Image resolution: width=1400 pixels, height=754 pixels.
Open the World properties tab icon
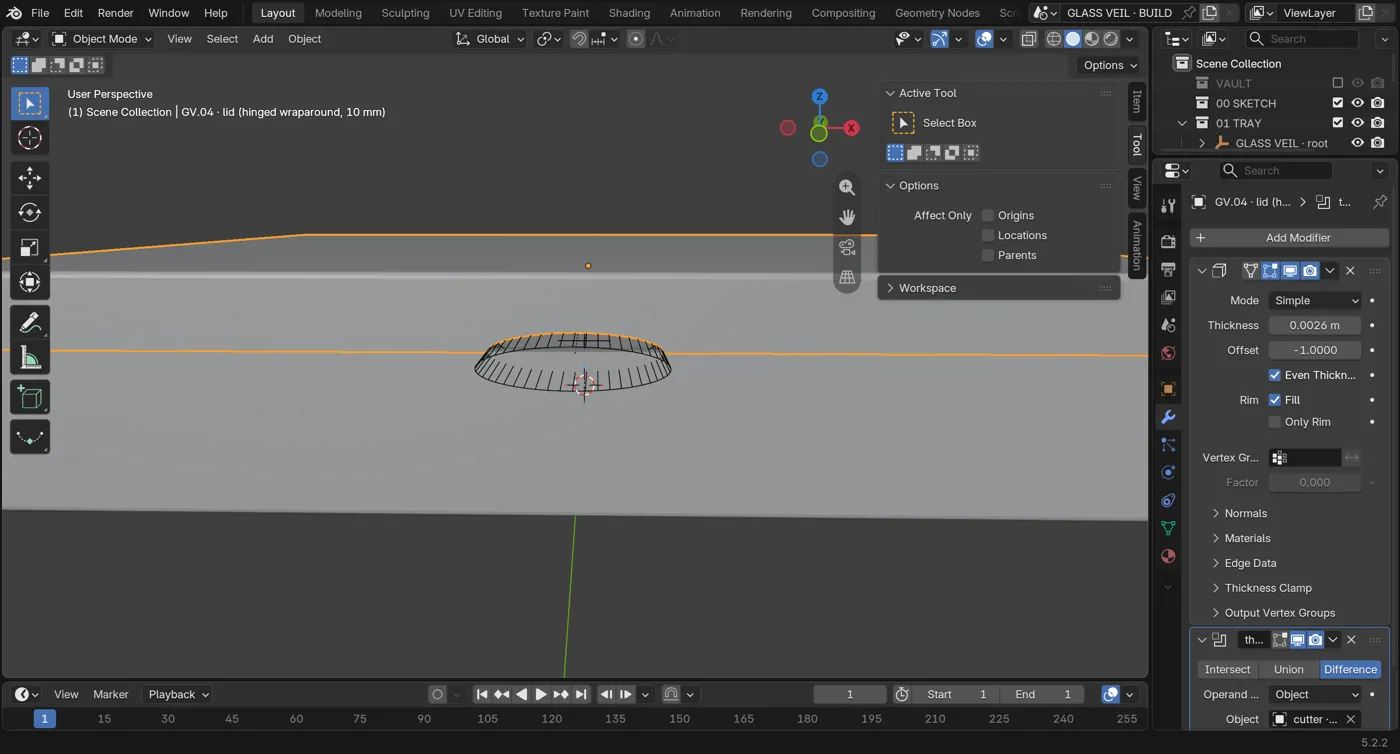tap(1168, 353)
